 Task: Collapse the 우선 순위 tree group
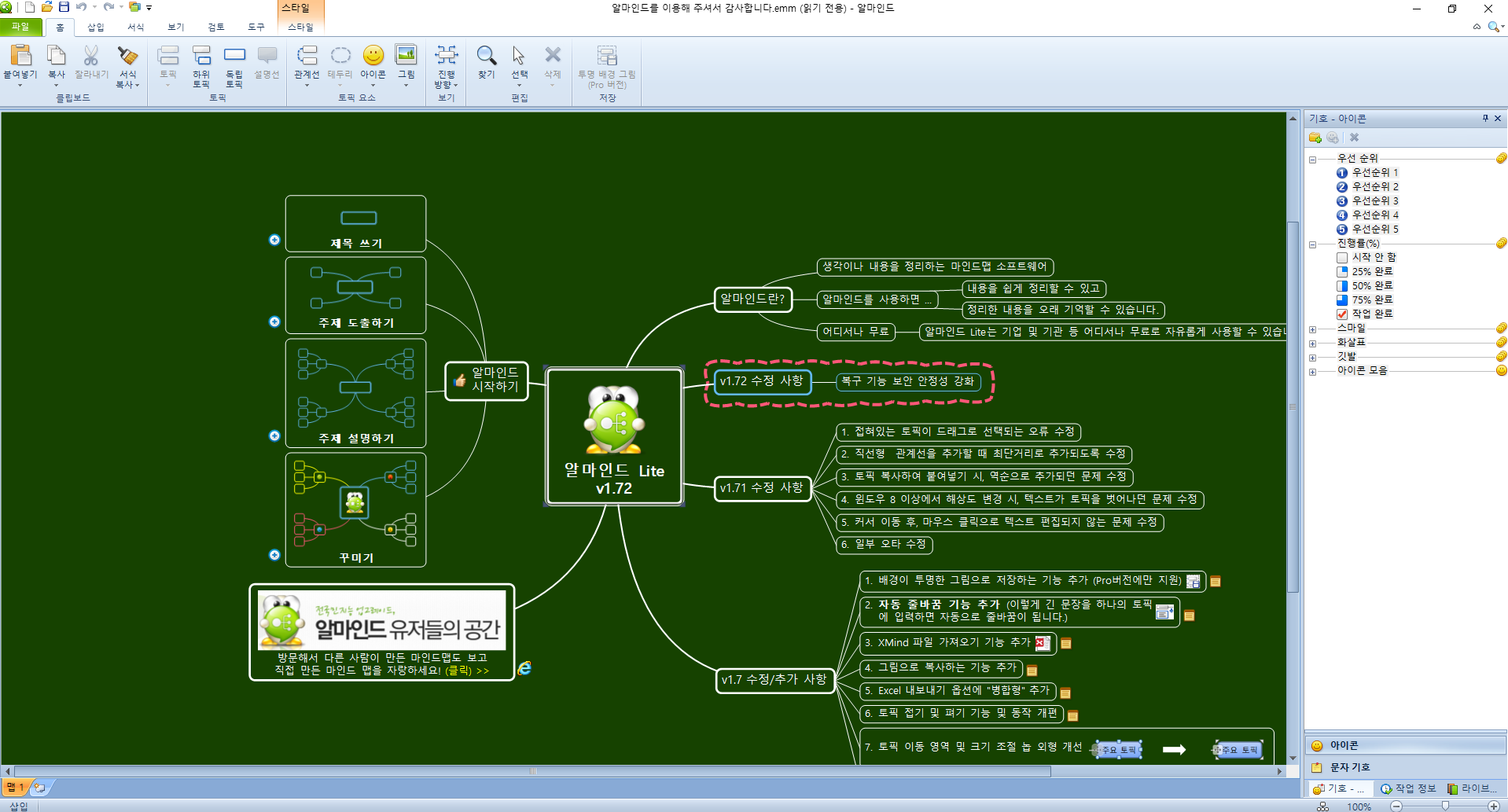1312,160
